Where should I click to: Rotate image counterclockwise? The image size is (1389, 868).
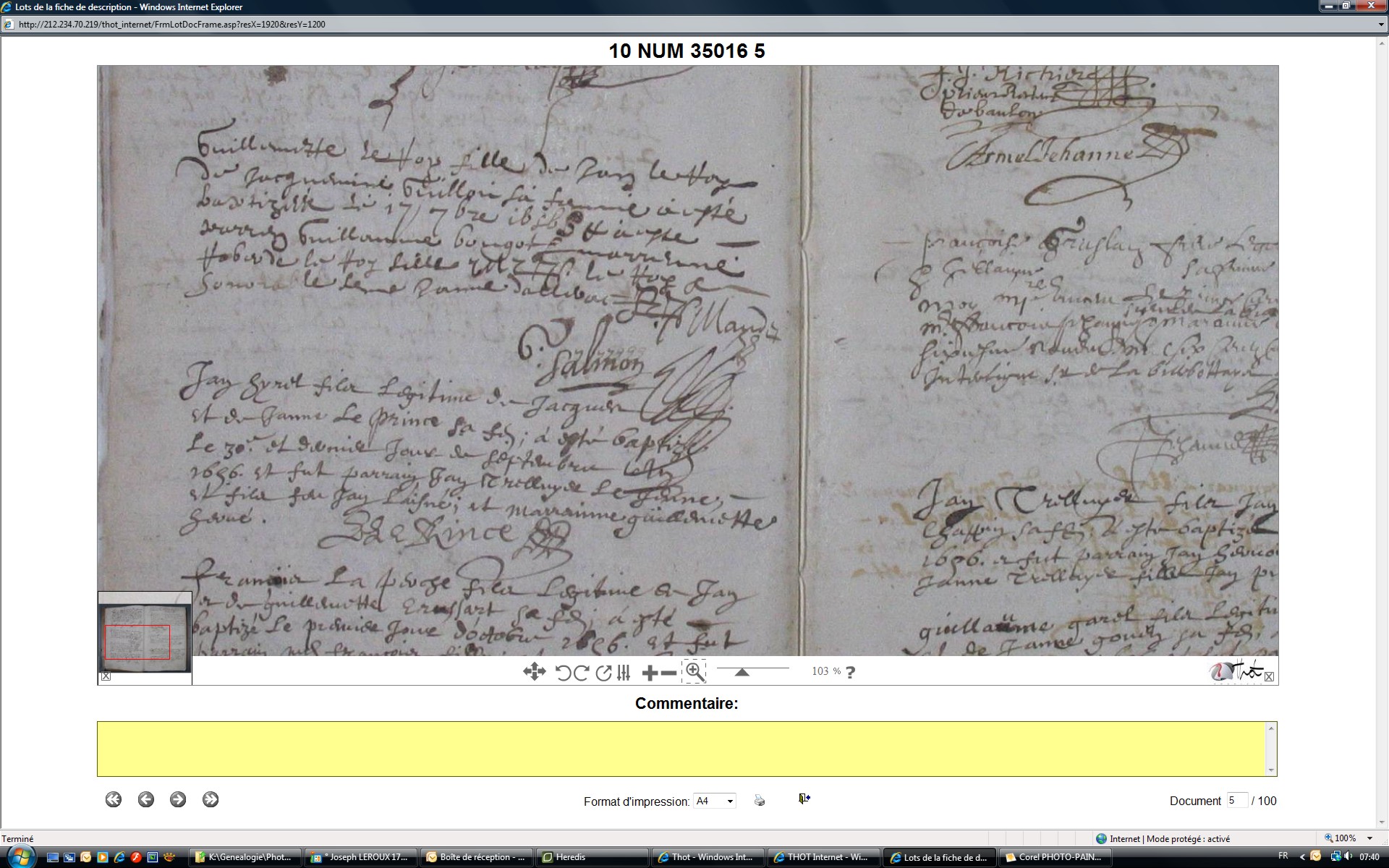563,673
